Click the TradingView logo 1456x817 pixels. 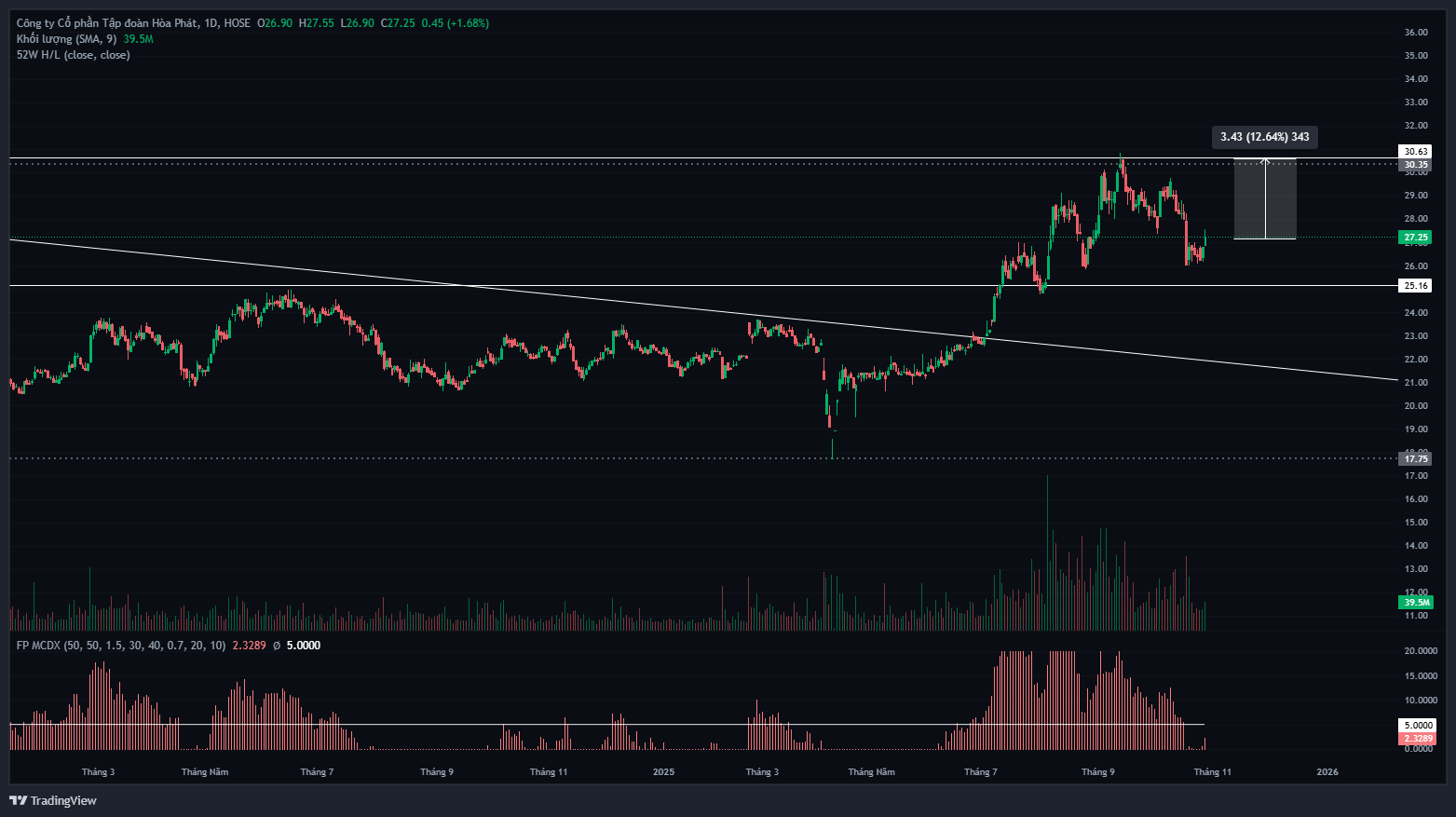[x=53, y=800]
